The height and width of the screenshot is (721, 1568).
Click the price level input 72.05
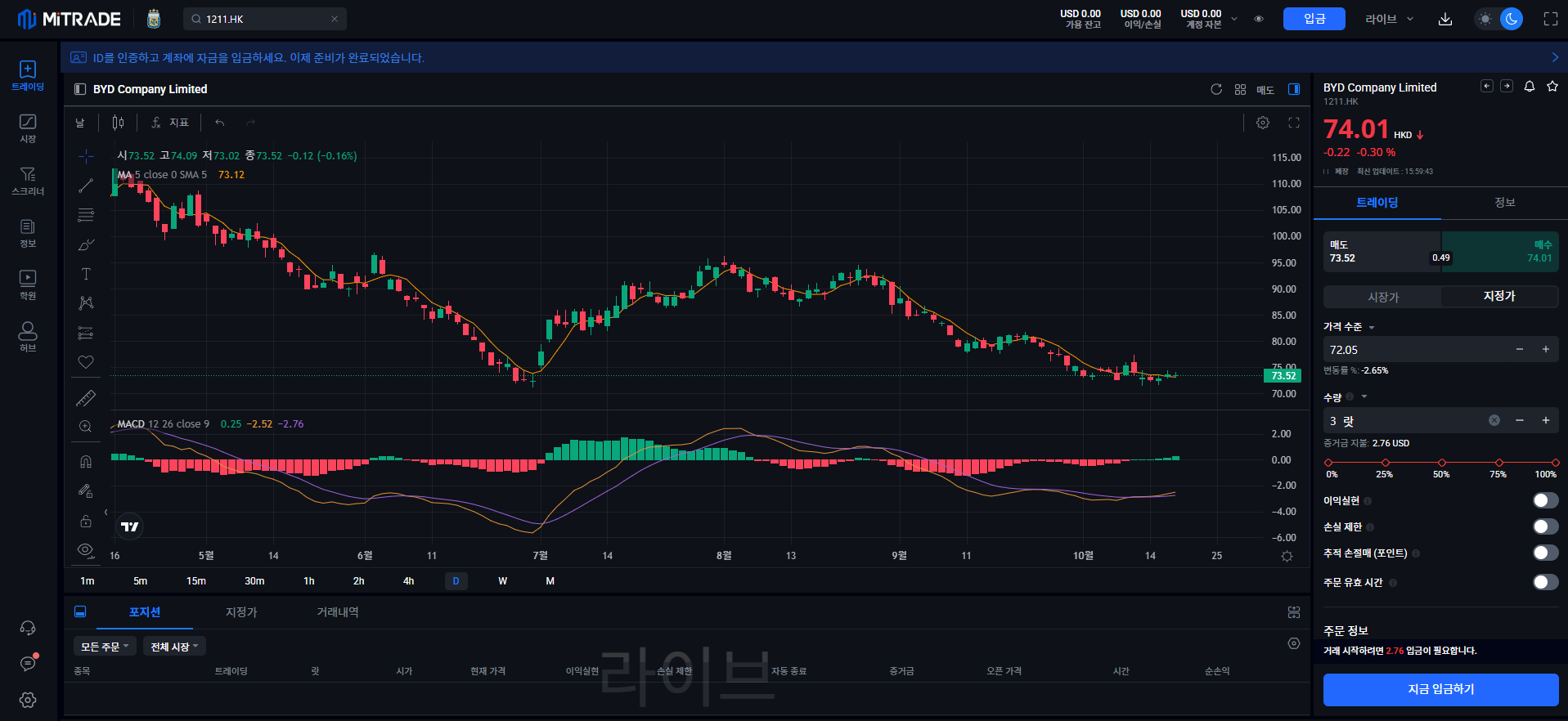point(1417,350)
